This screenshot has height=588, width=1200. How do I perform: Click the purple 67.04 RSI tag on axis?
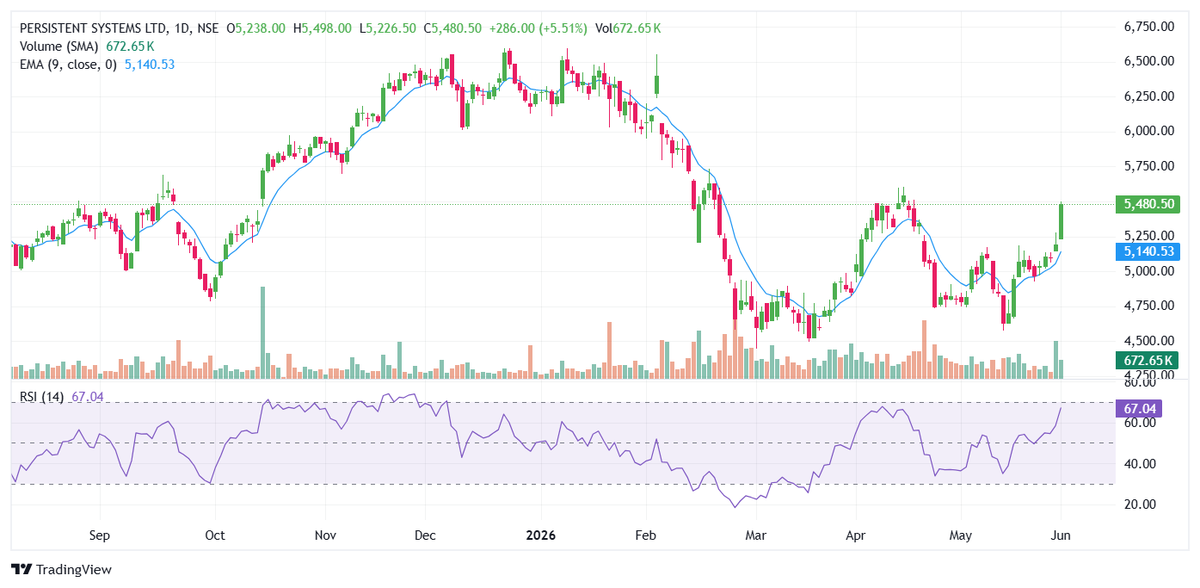pyautogui.click(x=1139, y=408)
